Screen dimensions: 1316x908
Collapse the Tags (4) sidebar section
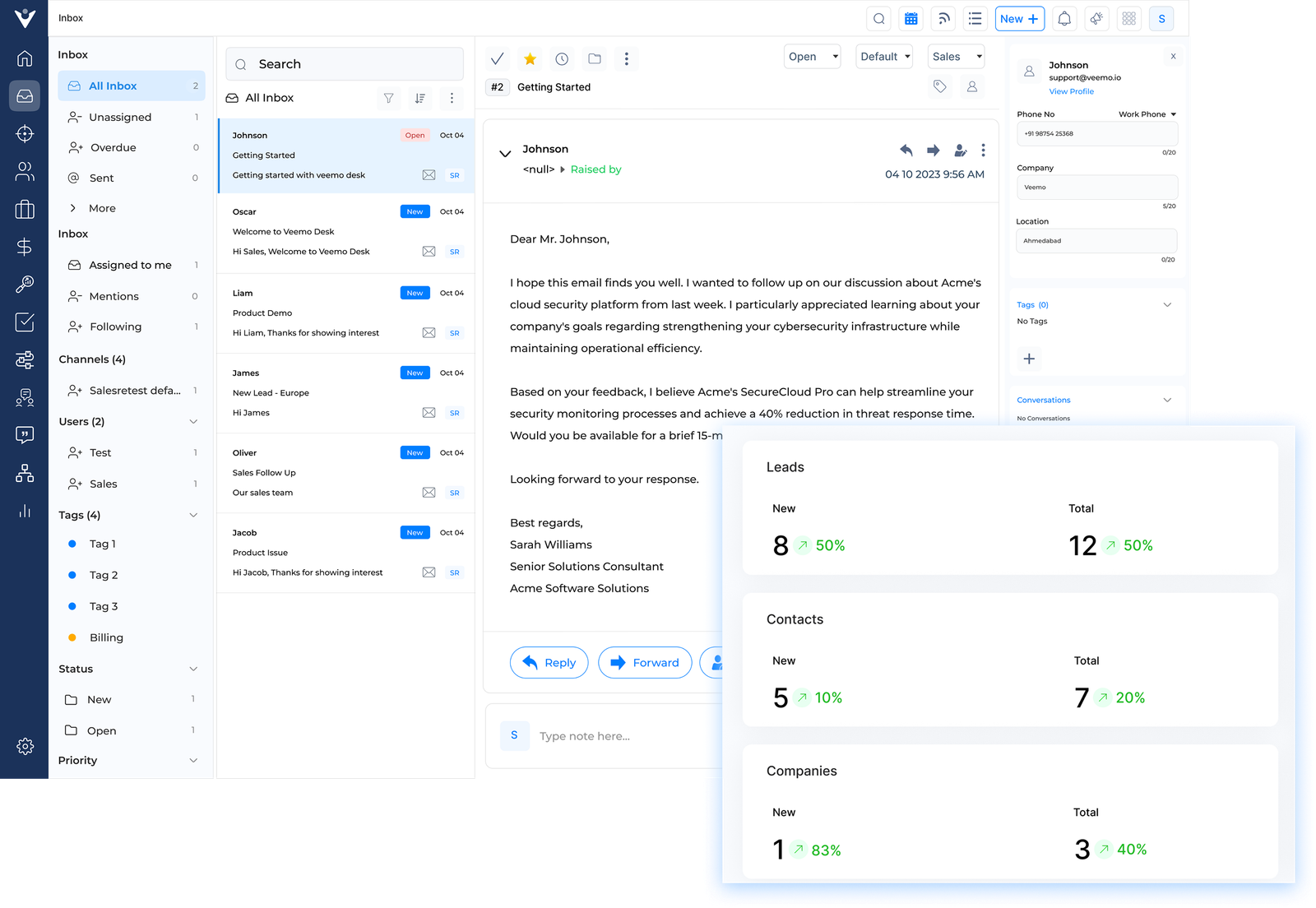(x=193, y=516)
